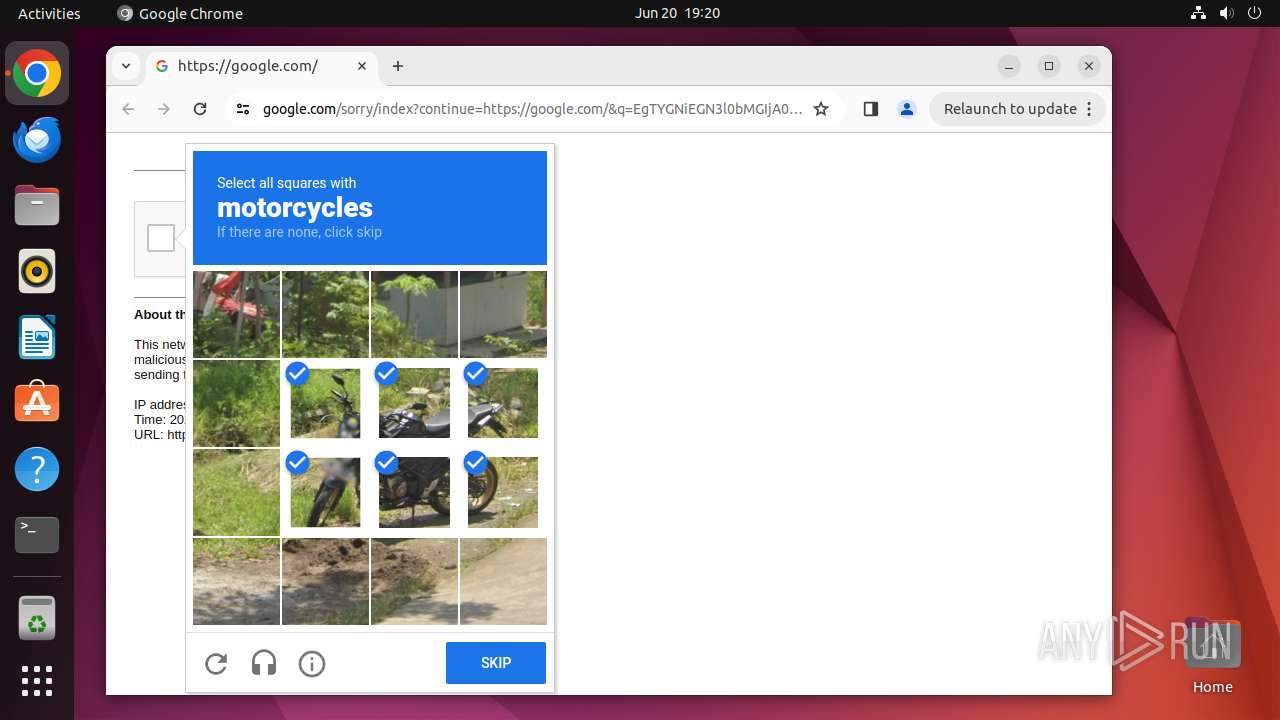Open volume icon in system tray
1280x720 pixels.
point(1226,13)
